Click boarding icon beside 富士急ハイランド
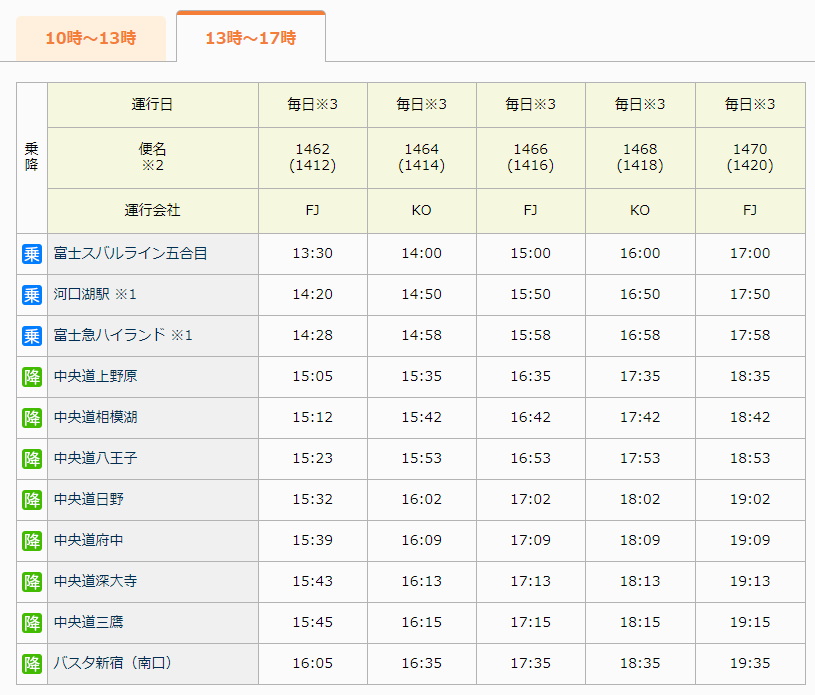 click(32, 336)
